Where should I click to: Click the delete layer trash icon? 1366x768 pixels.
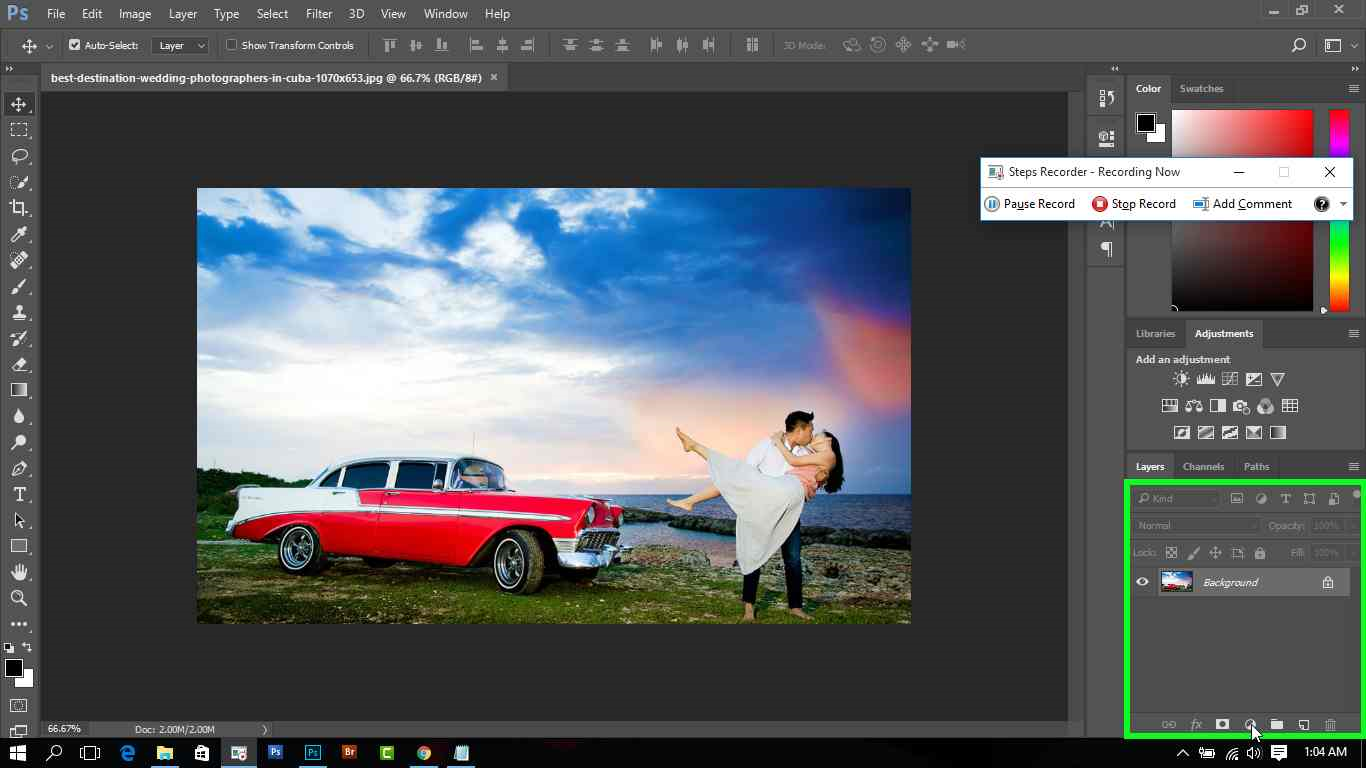(x=1330, y=724)
